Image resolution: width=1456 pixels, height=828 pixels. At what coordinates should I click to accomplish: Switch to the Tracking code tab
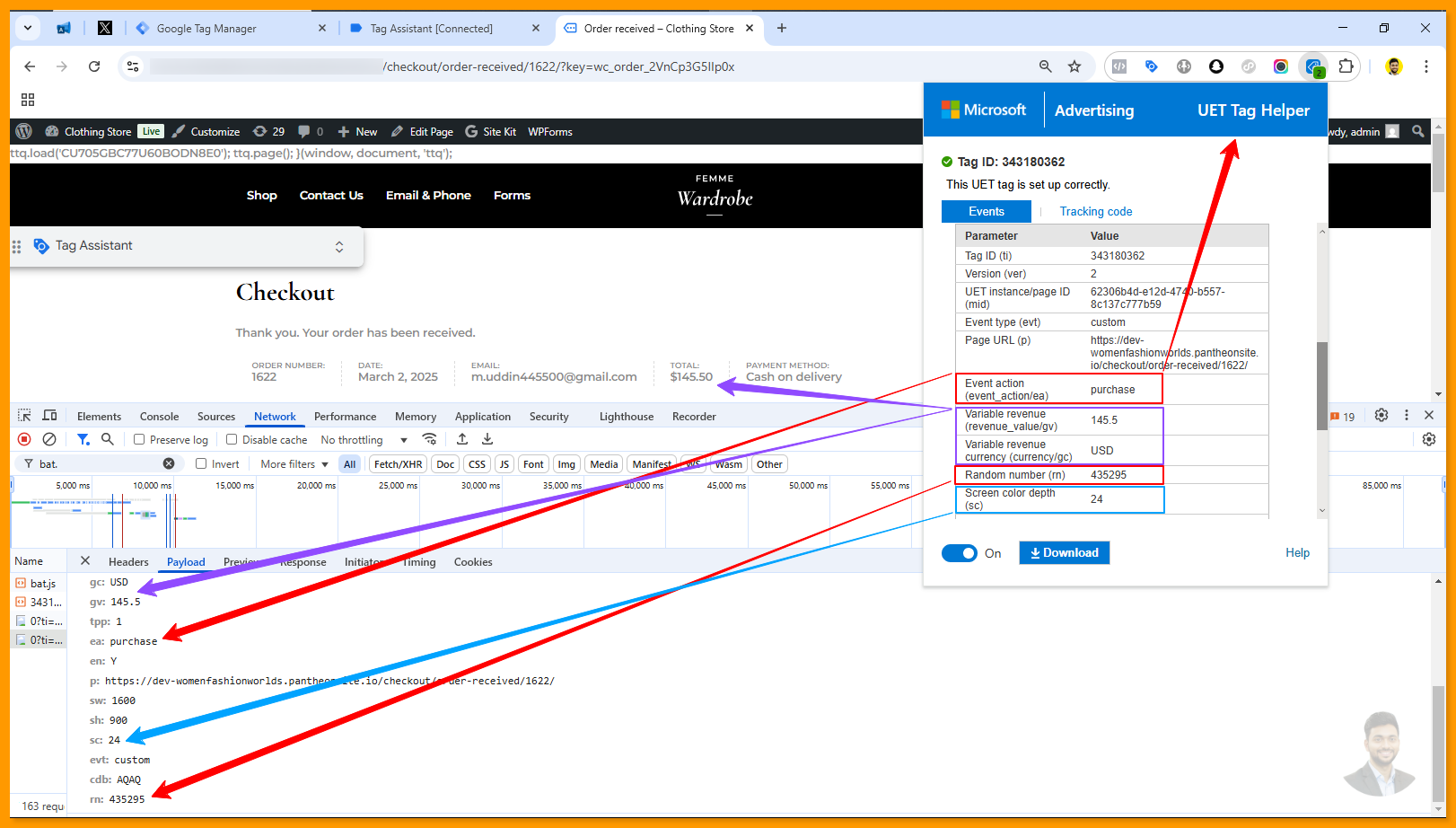pos(1095,212)
